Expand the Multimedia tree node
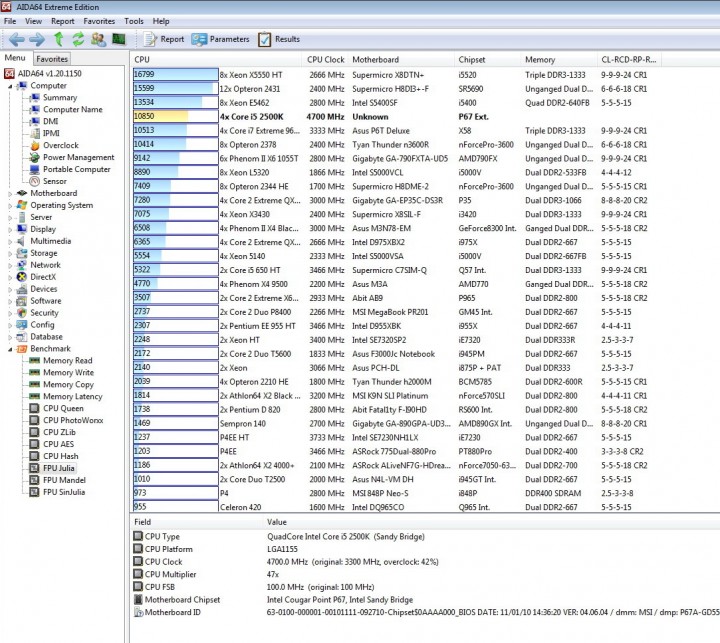 [10, 241]
